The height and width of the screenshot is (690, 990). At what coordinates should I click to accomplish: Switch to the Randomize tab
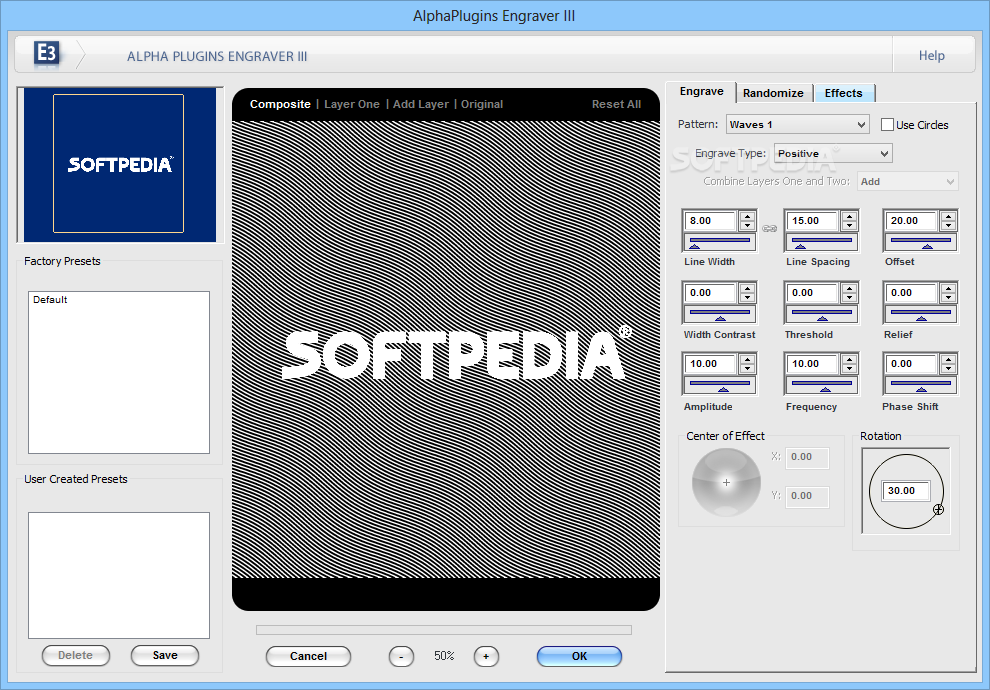tap(773, 93)
